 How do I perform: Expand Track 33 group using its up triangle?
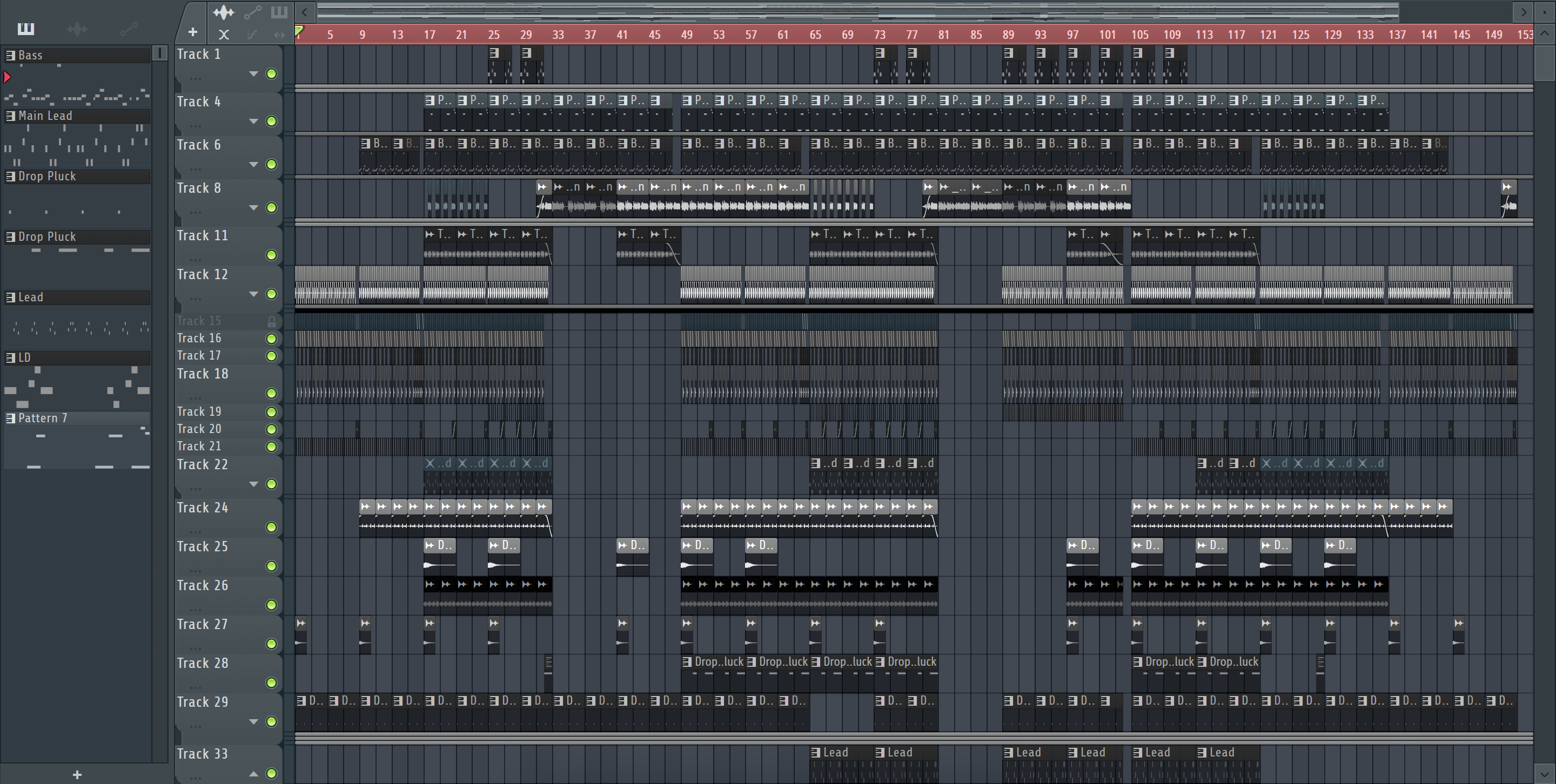tap(254, 773)
